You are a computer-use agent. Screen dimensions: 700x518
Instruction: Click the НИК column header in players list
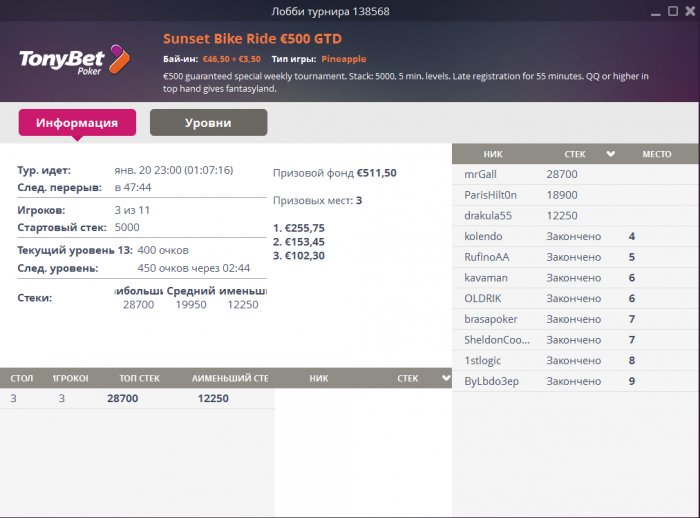tap(493, 154)
